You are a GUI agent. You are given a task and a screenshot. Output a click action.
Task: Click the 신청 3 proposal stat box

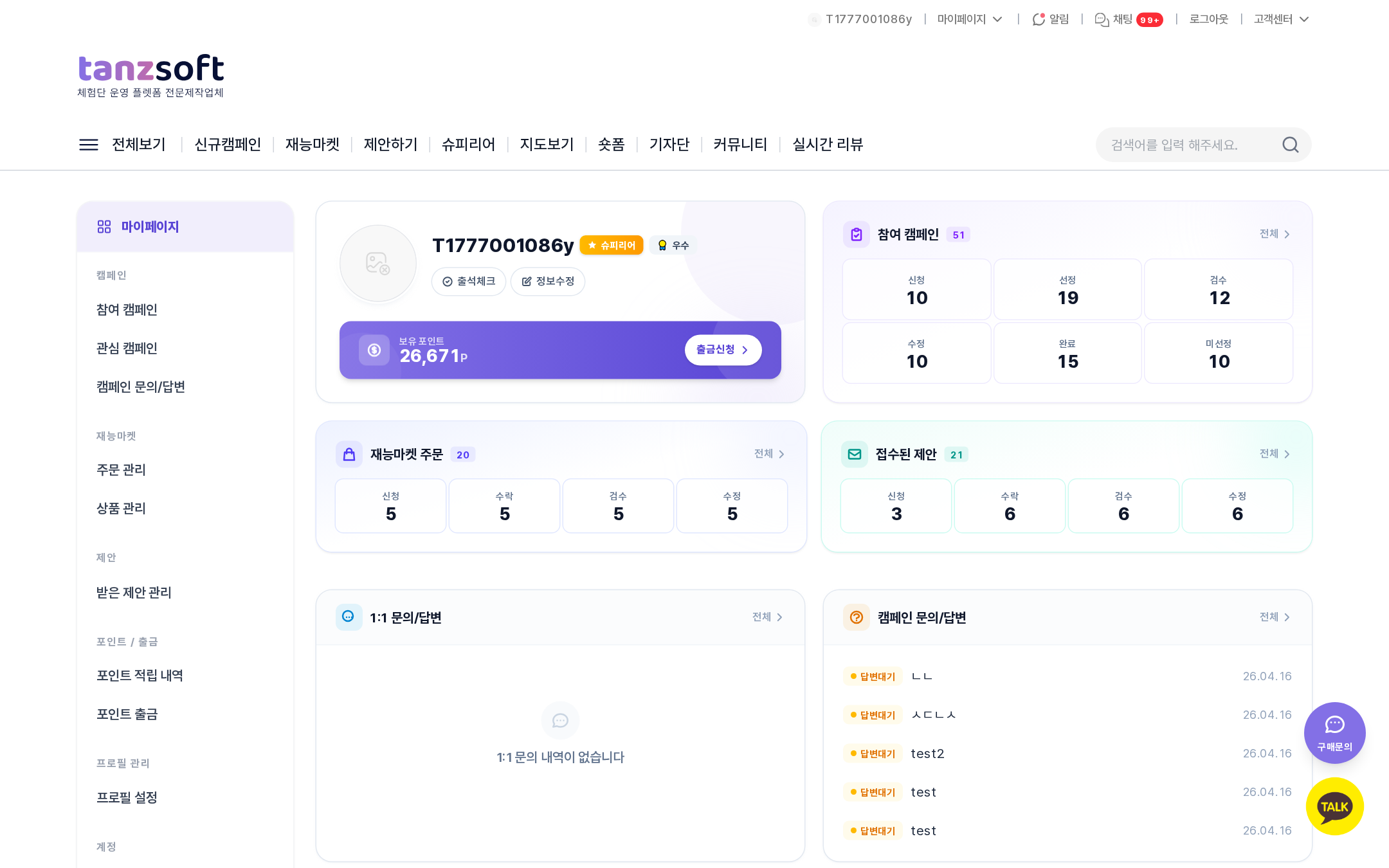[x=896, y=506]
